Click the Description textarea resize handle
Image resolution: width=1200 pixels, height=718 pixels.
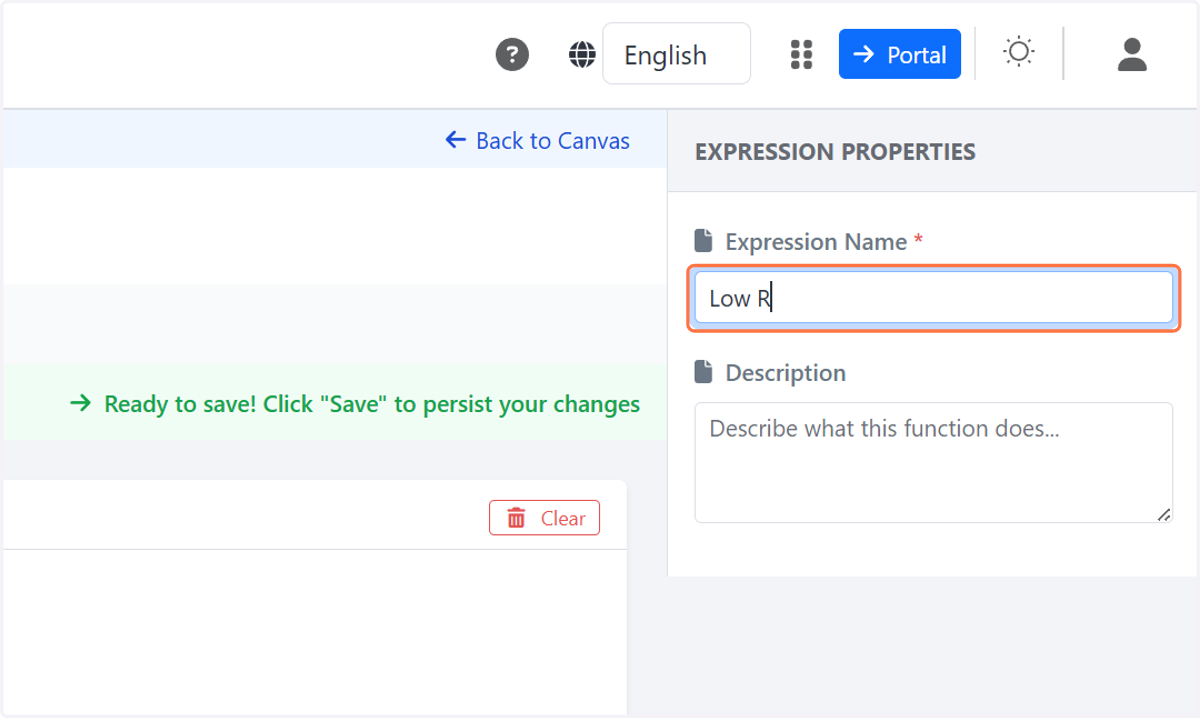(x=1164, y=514)
